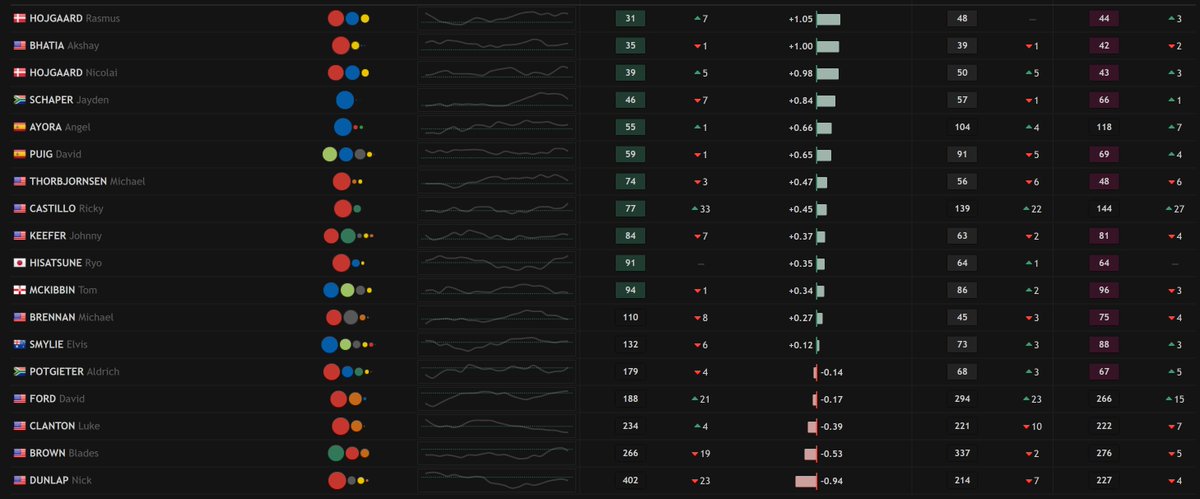The image size is (1200, 499).
Task: Click the up arrow 33 change in Castillo's row
Action: (700, 209)
